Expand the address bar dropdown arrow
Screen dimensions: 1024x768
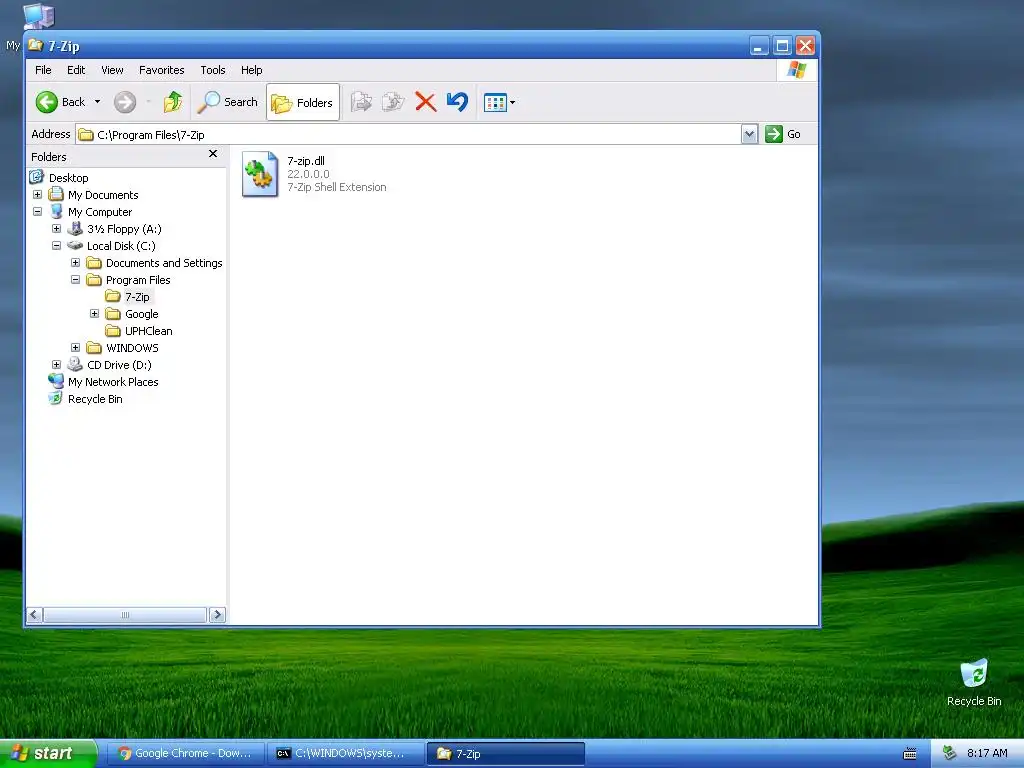[749, 135]
